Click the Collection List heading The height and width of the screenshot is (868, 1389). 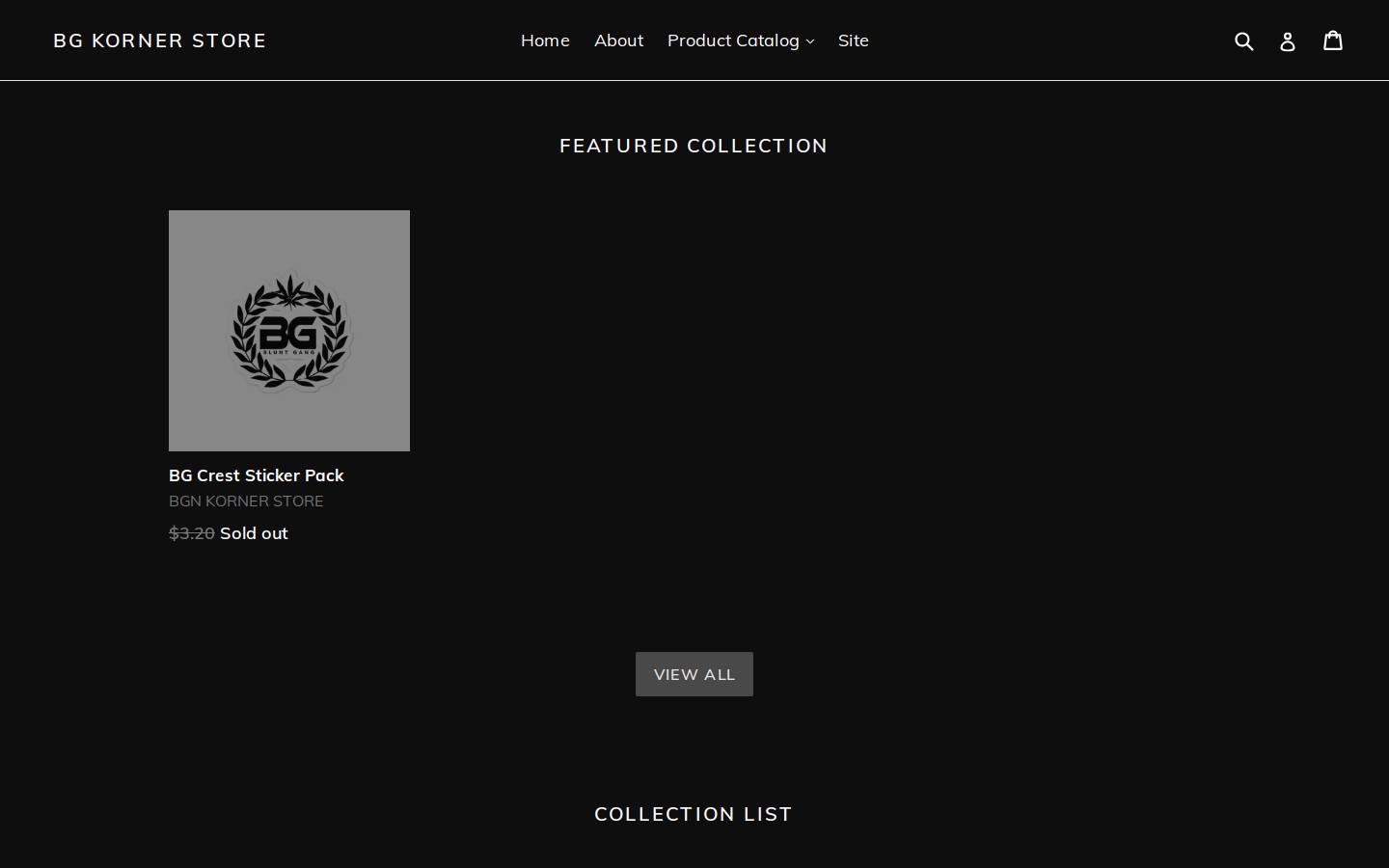point(694,814)
